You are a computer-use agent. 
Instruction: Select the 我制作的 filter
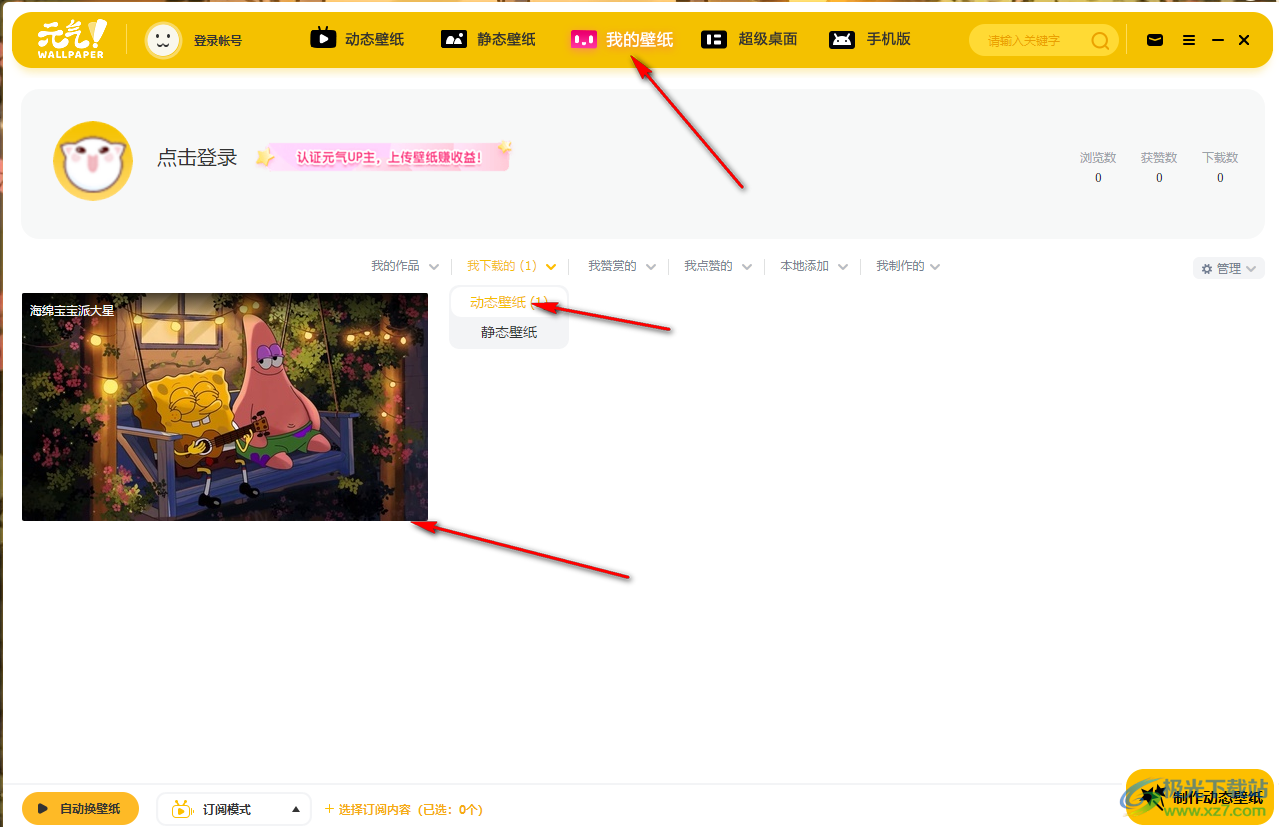click(900, 266)
